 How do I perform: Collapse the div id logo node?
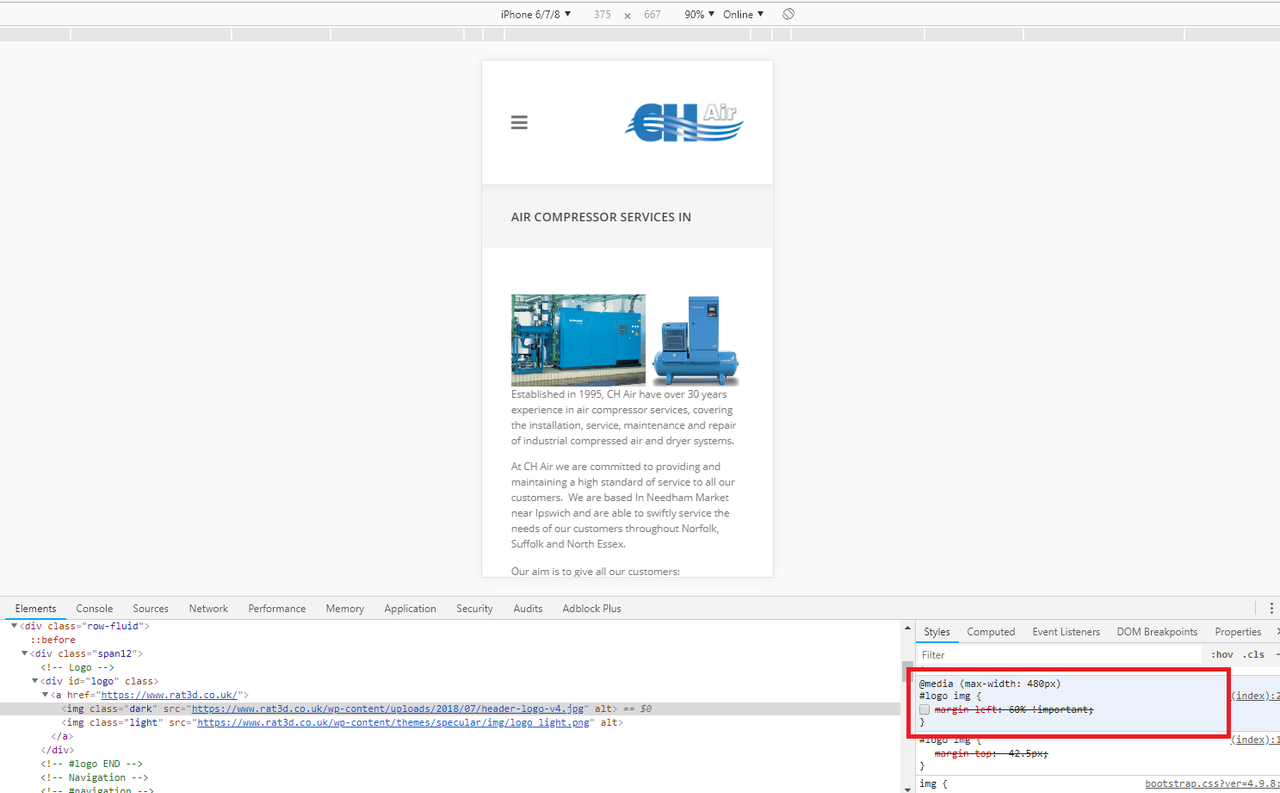click(35, 681)
